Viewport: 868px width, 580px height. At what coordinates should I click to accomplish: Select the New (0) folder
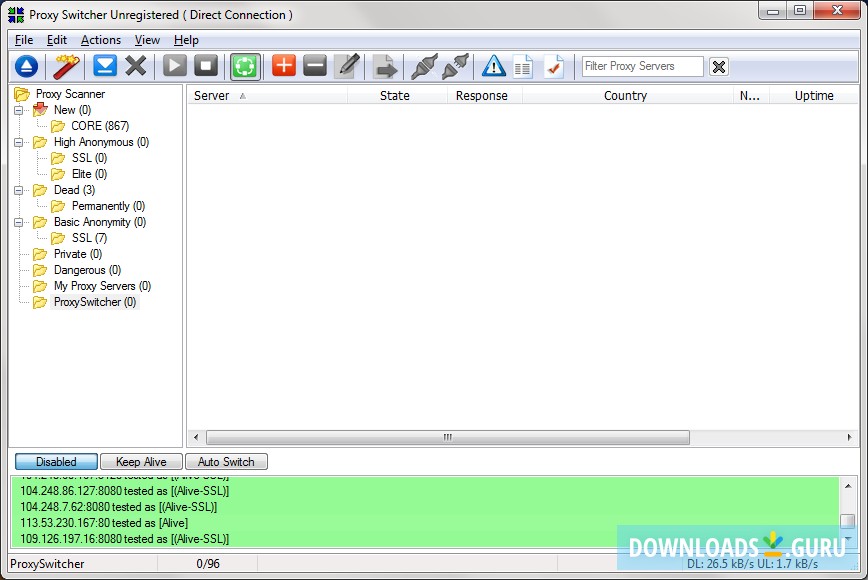[72, 110]
